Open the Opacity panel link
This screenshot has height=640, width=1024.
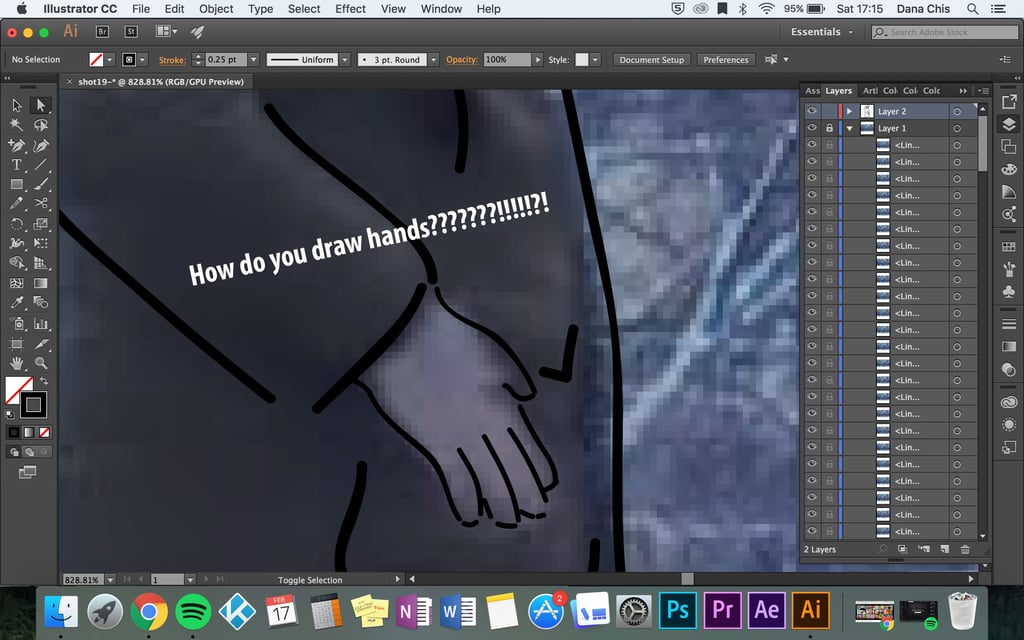[x=462, y=59]
